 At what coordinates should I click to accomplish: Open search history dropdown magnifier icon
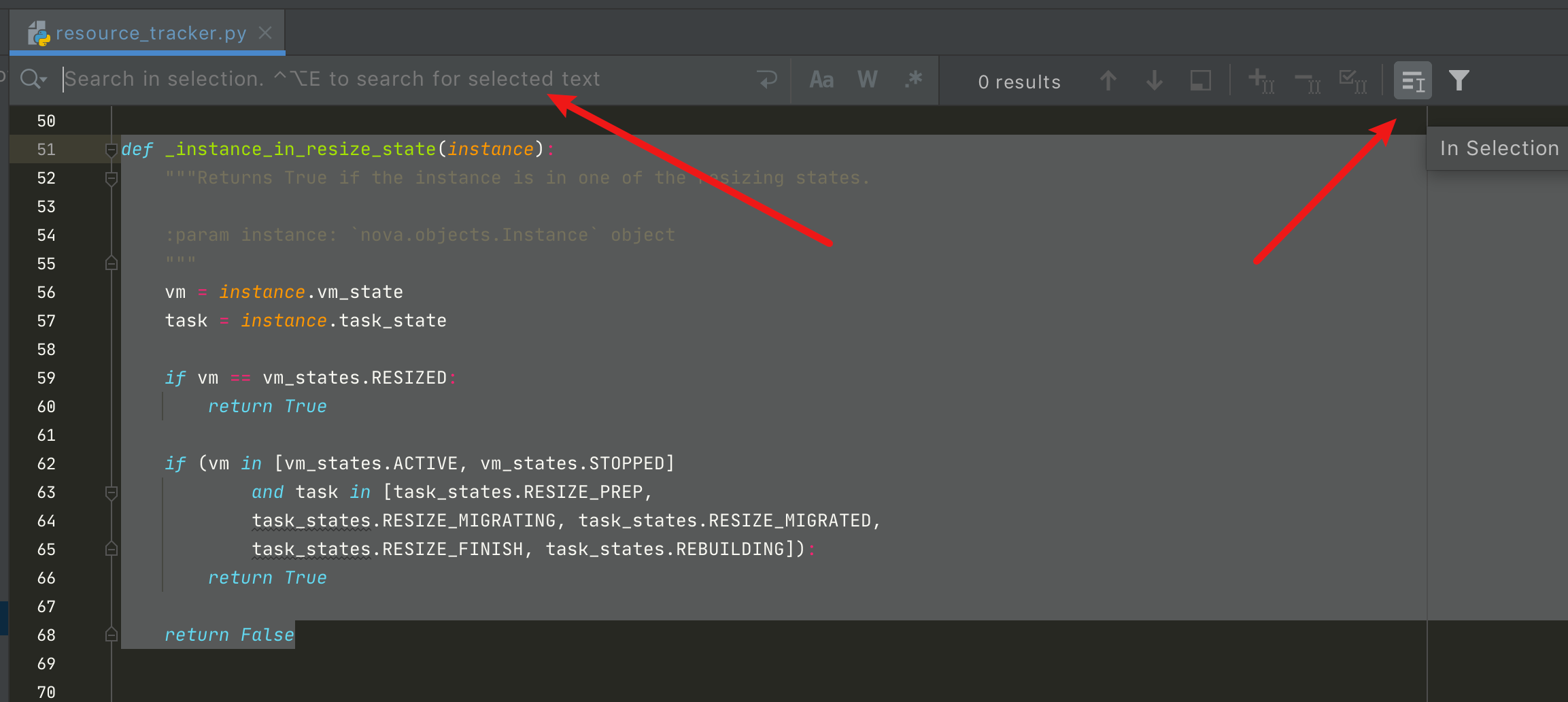click(33, 80)
